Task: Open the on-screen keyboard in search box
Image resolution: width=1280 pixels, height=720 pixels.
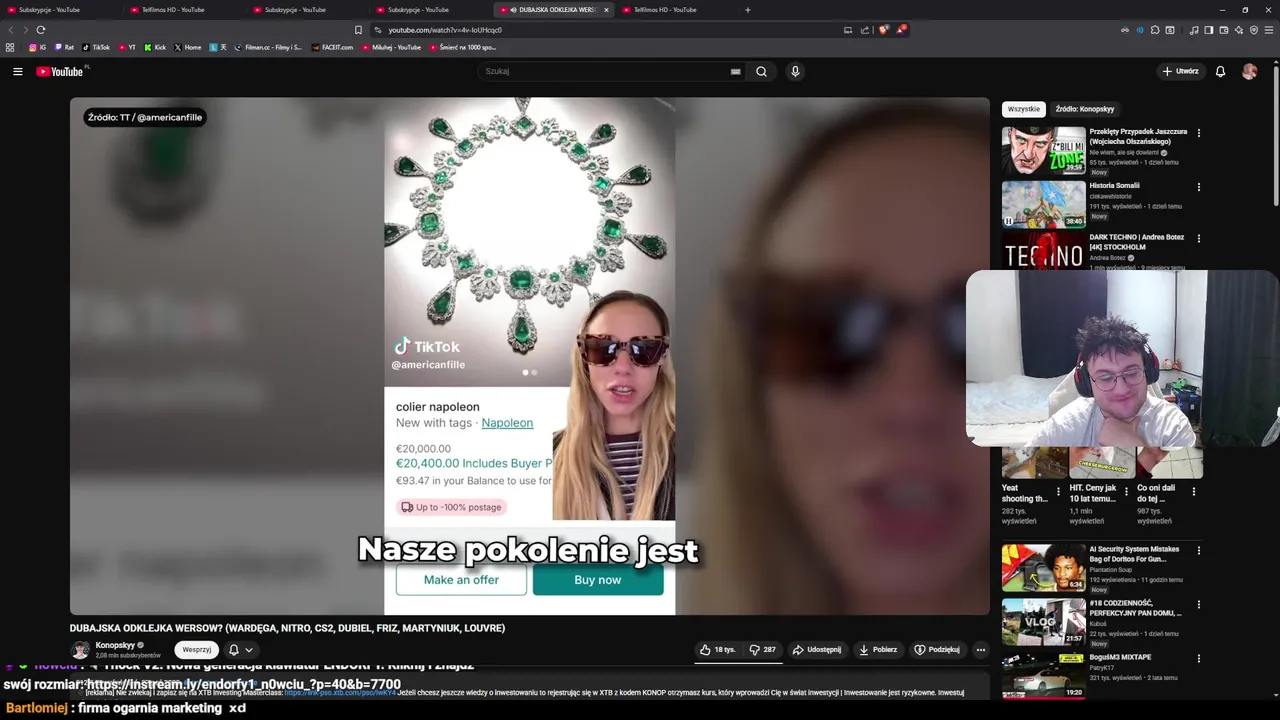Action: (x=735, y=71)
